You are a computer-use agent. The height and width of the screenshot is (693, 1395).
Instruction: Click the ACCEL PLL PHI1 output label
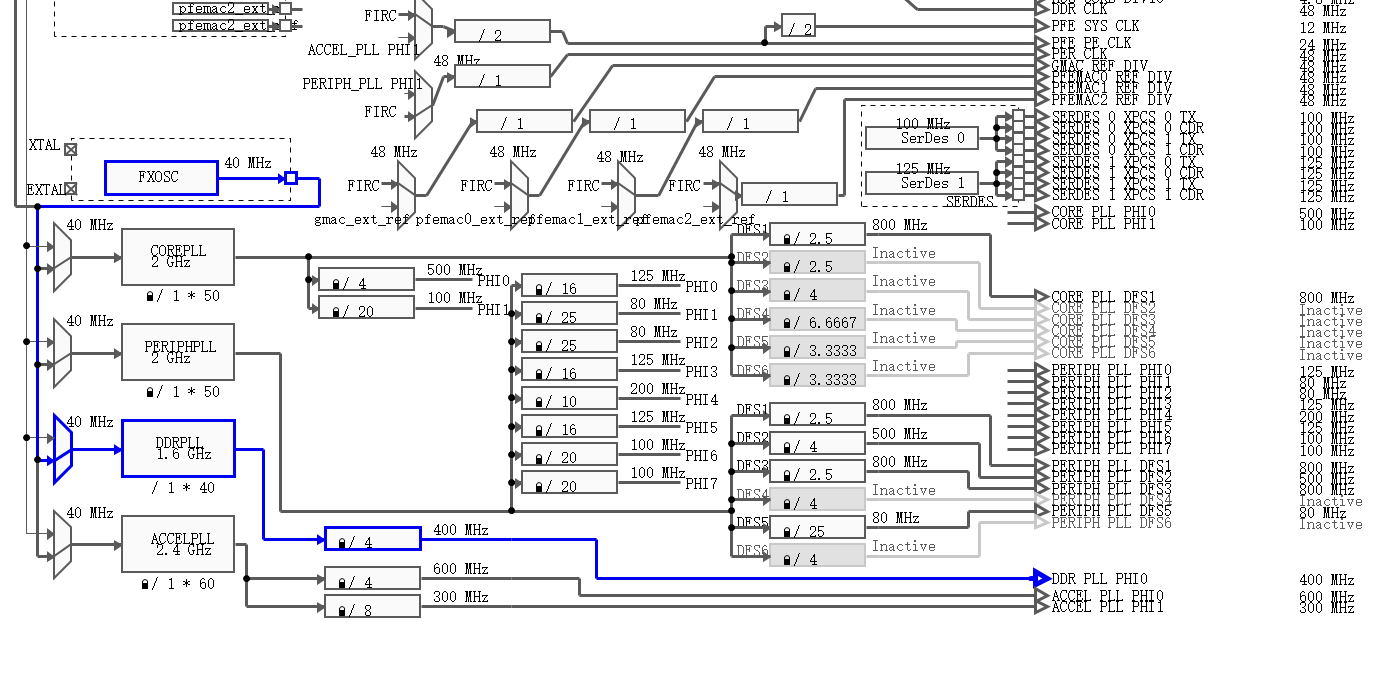coord(1108,607)
